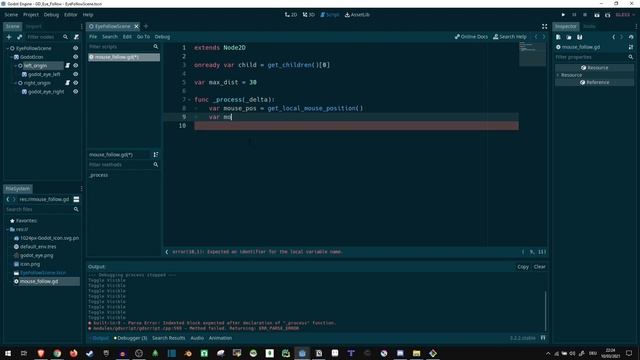640x360 pixels.
Task: Close the EyeFollowScene tab
Action: tap(136, 27)
